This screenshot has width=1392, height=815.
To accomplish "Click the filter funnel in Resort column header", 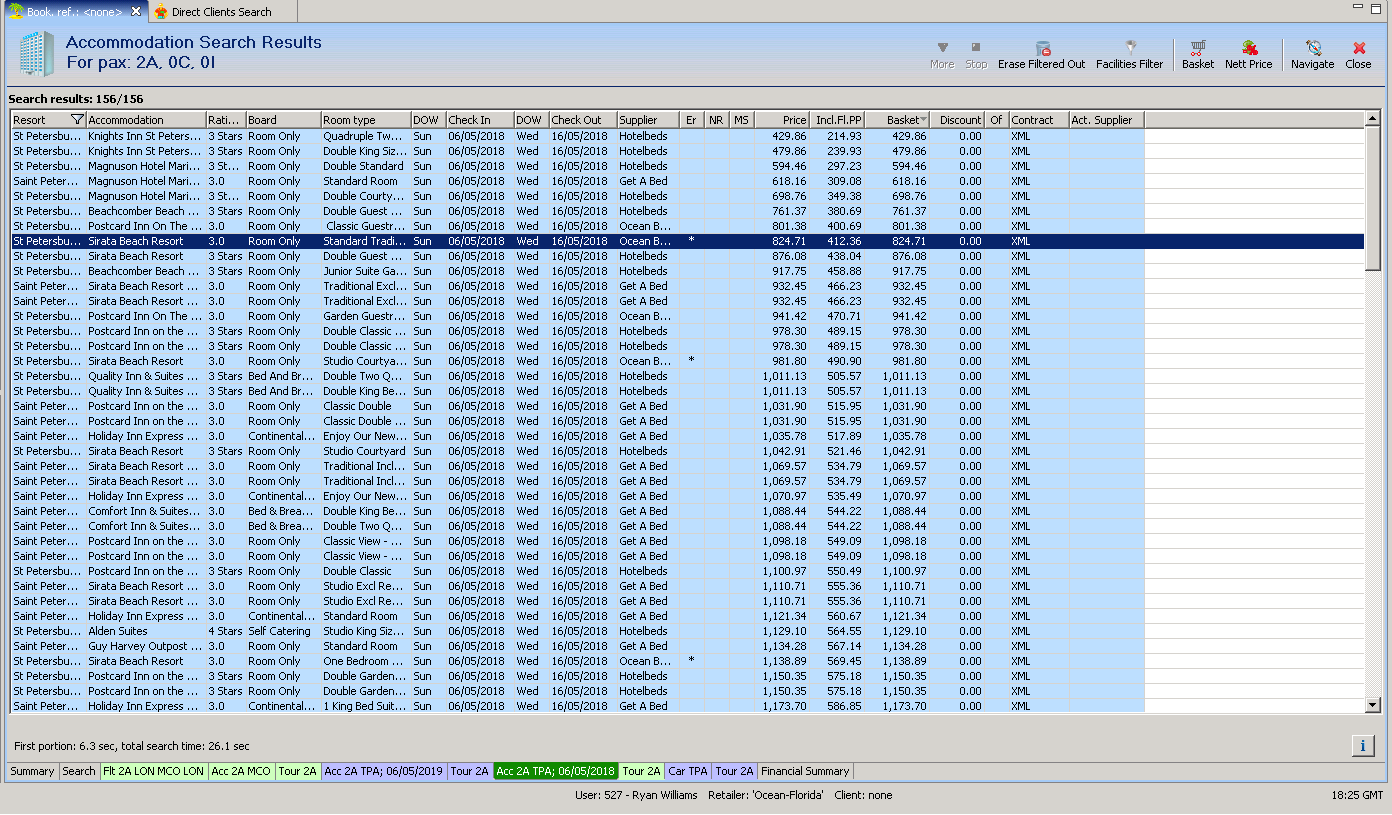I will click(77, 120).
